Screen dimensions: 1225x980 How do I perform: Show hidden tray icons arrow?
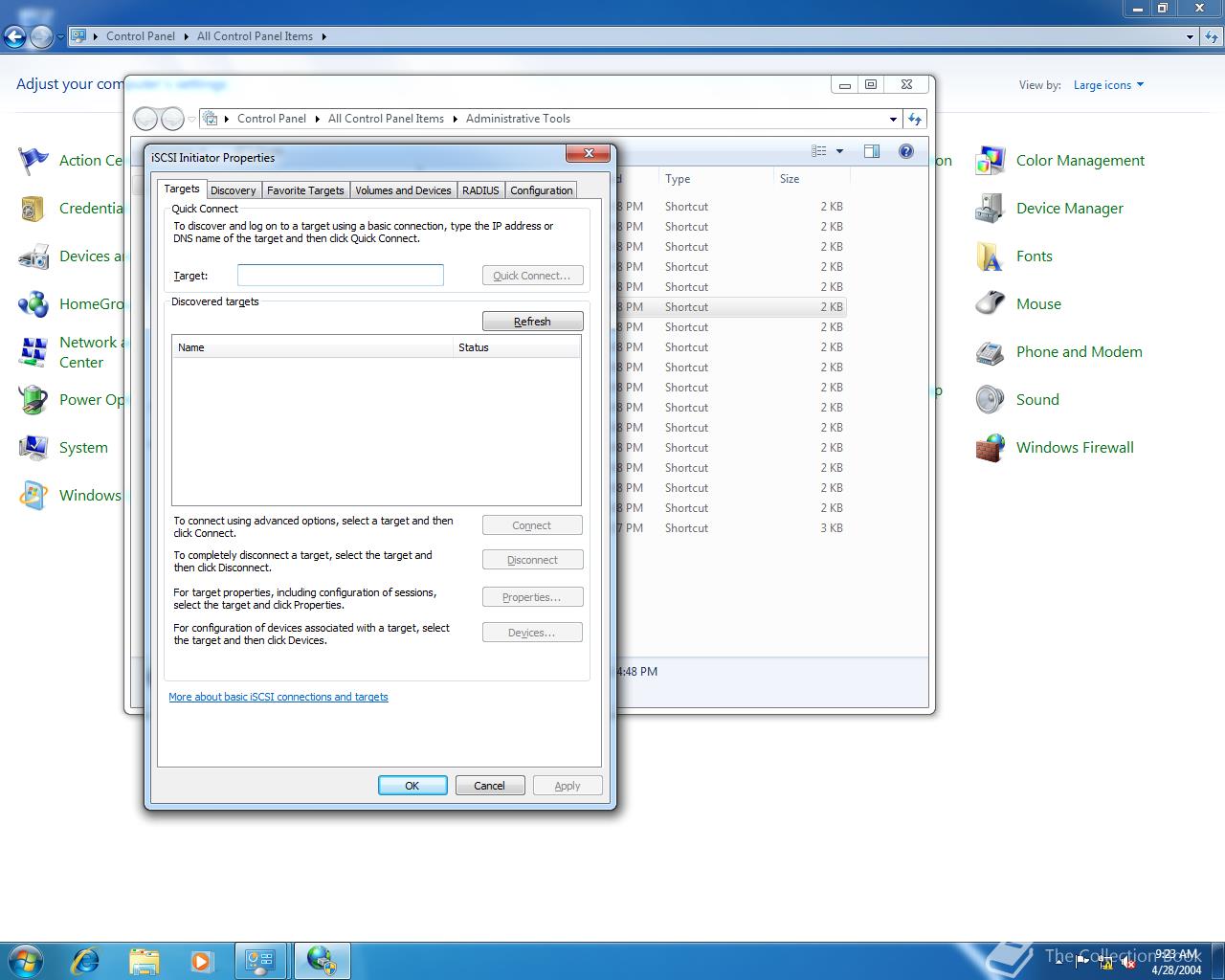(1060, 963)
